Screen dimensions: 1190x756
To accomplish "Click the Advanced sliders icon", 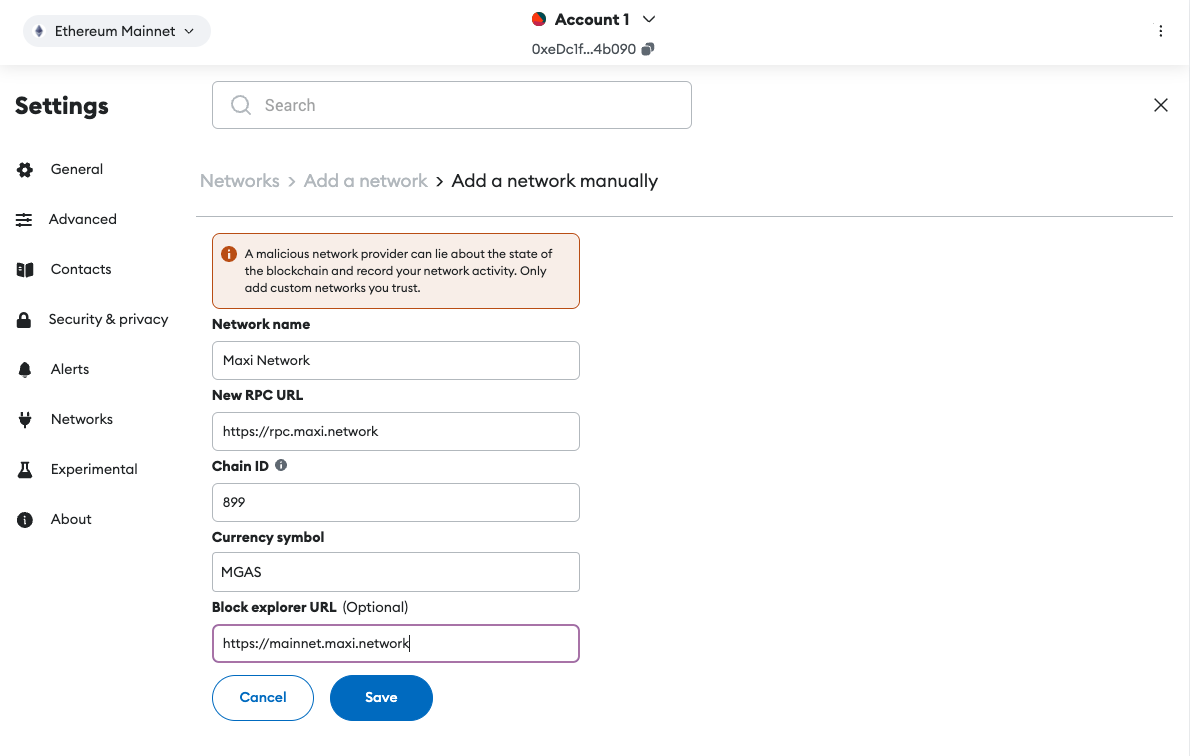I will pyautogui.click(x=25, y=220).
